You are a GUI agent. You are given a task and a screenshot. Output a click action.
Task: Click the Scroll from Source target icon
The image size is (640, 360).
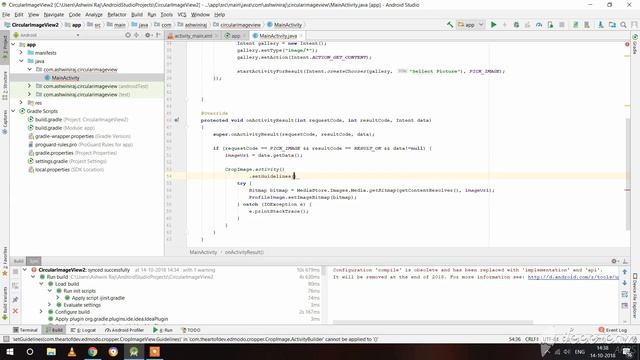(x=128, y=36)
